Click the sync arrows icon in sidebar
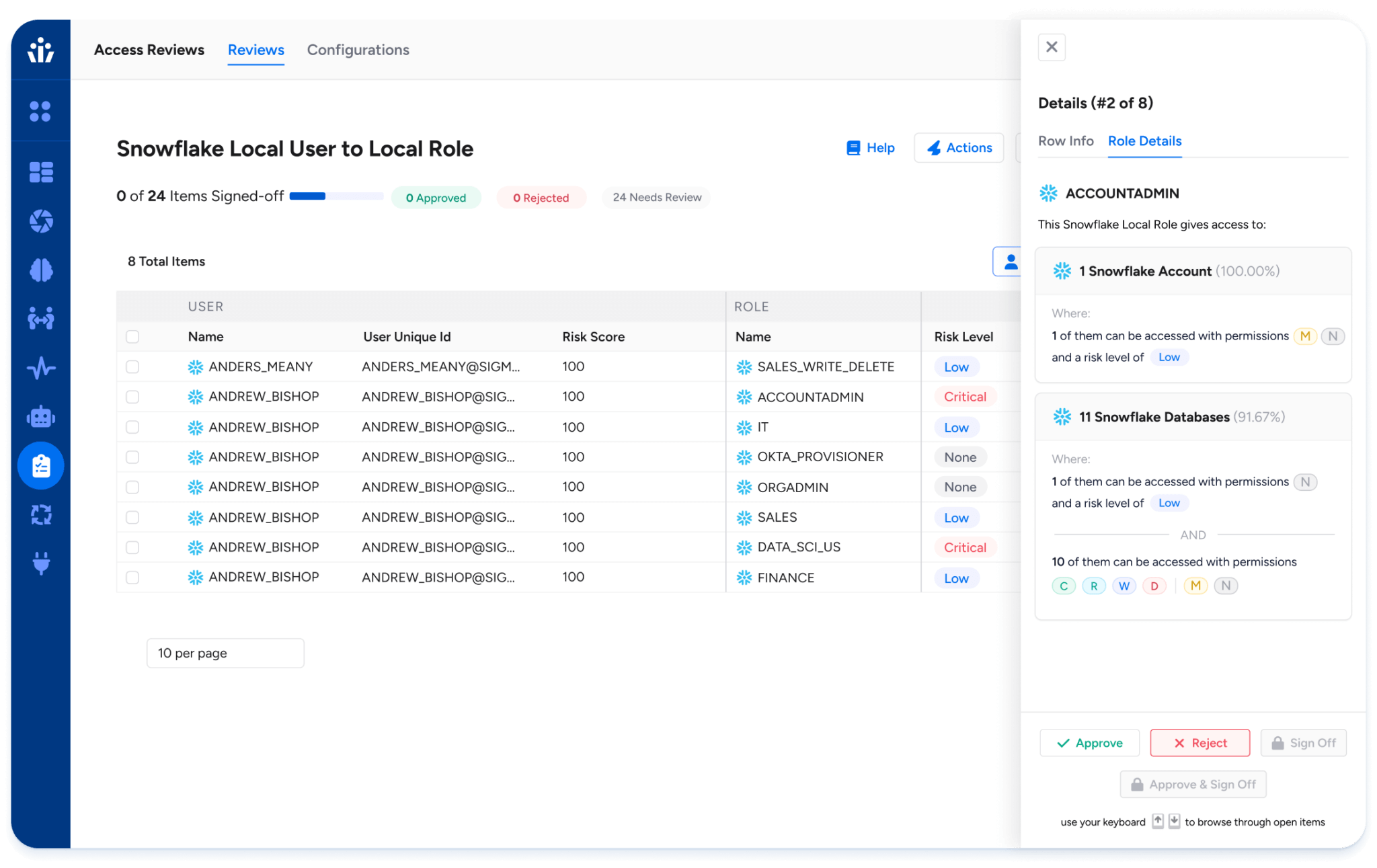Image resolution: width=1377 pixels, height=868 pixels. click(x=40, y=515)
